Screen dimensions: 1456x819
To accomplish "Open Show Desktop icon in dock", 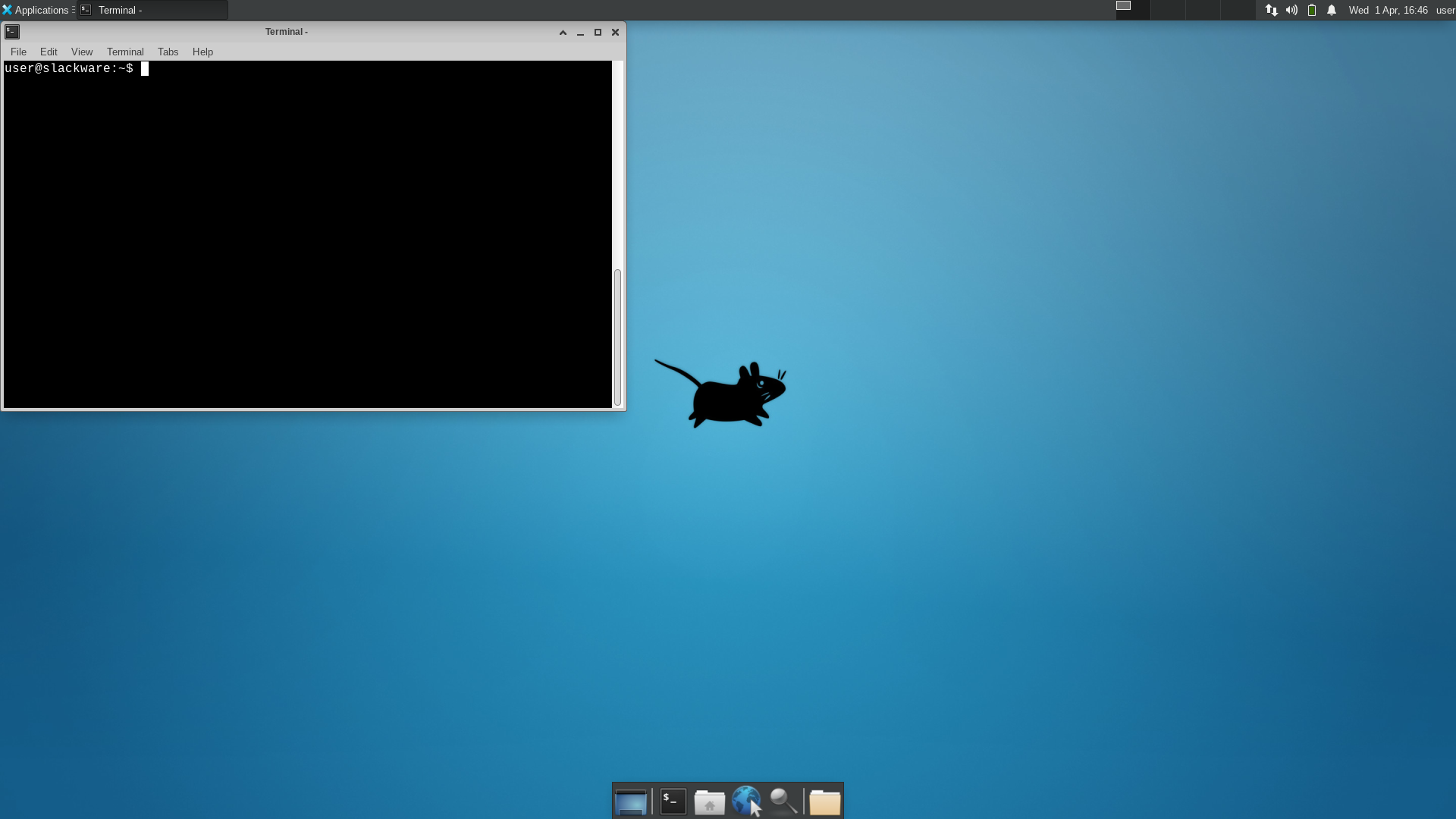I will [630, 802].
